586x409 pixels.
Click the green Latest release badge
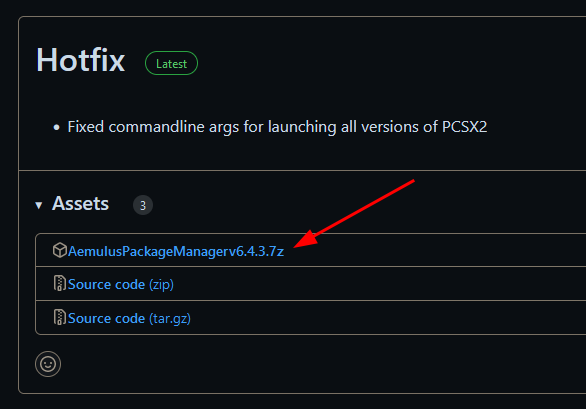tap(172, 63)
